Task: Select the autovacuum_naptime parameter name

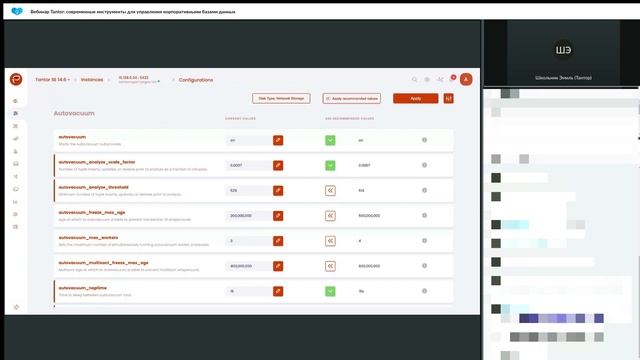Action: coord(82,288)
